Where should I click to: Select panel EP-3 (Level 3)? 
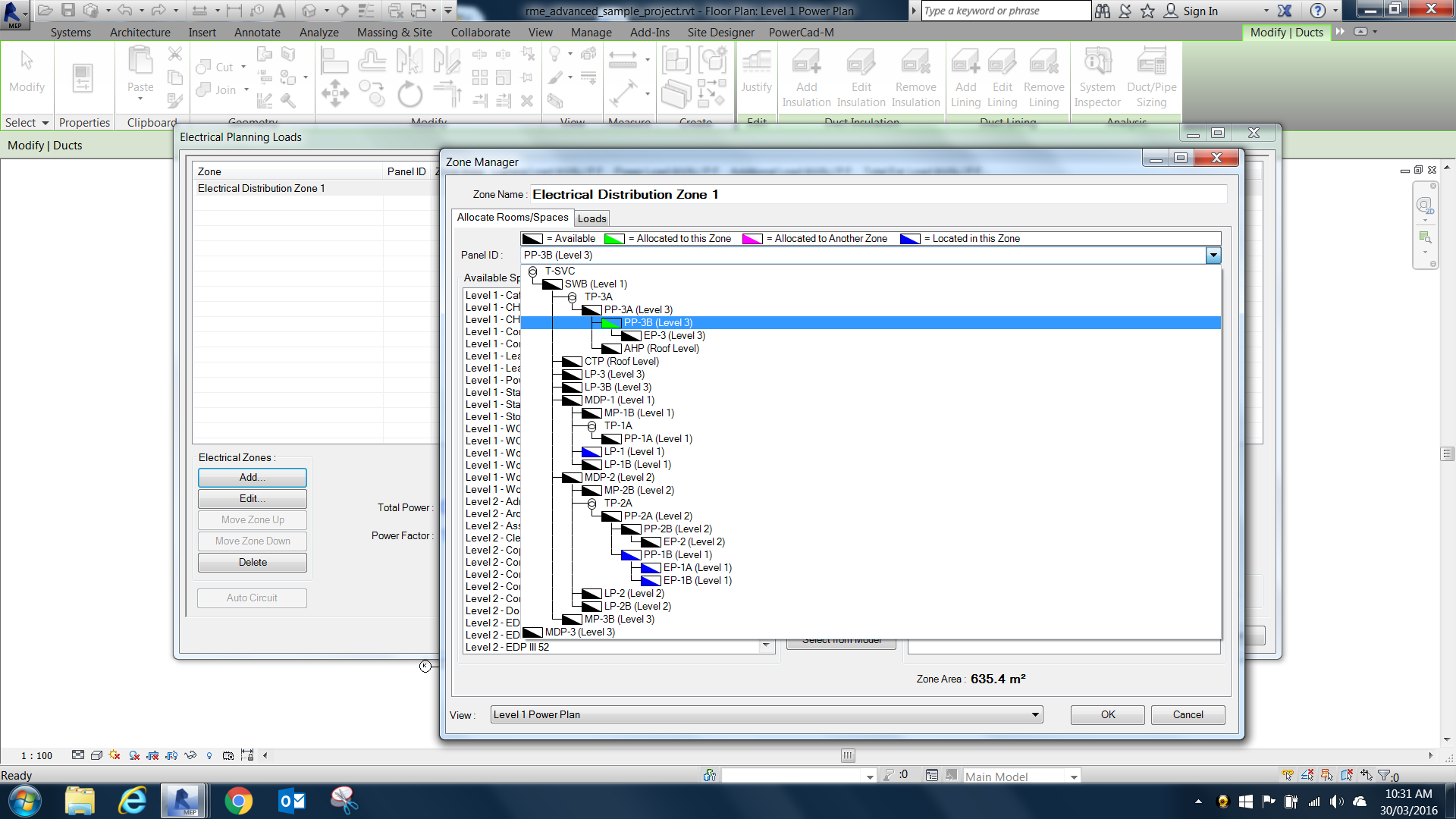pyautogui.click(x=674, y=335)
